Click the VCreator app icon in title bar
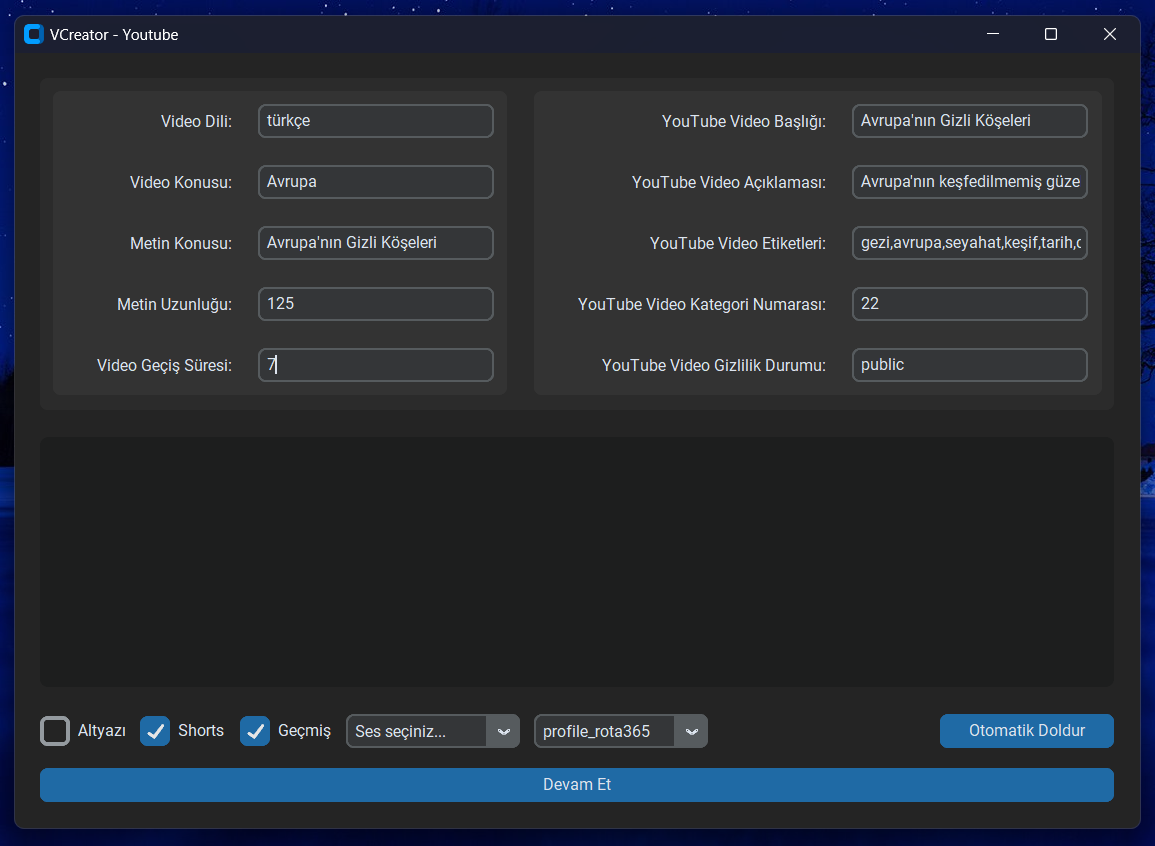1155x846 pixels. pyautogui.click(x=34, y=35)
